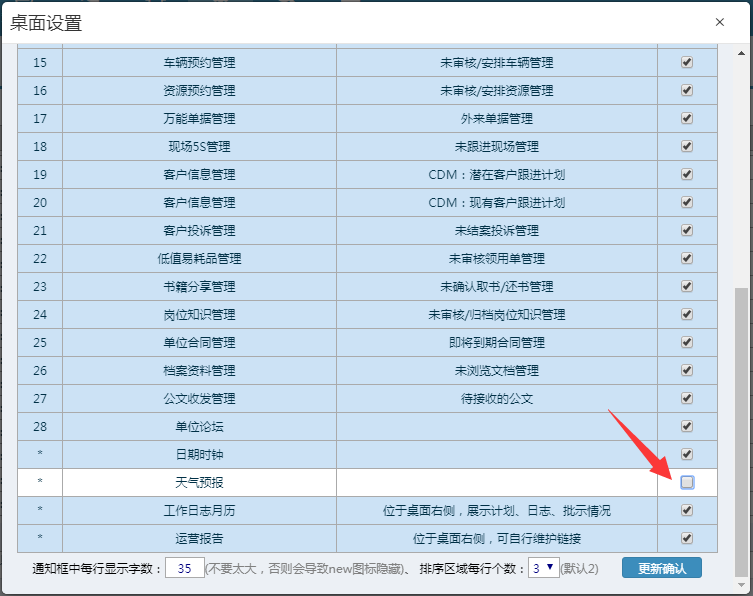This screenshot has height=596, width=753.
Task: Toggle the 资源预约管理 checkbox
Action: click(687, 90)
